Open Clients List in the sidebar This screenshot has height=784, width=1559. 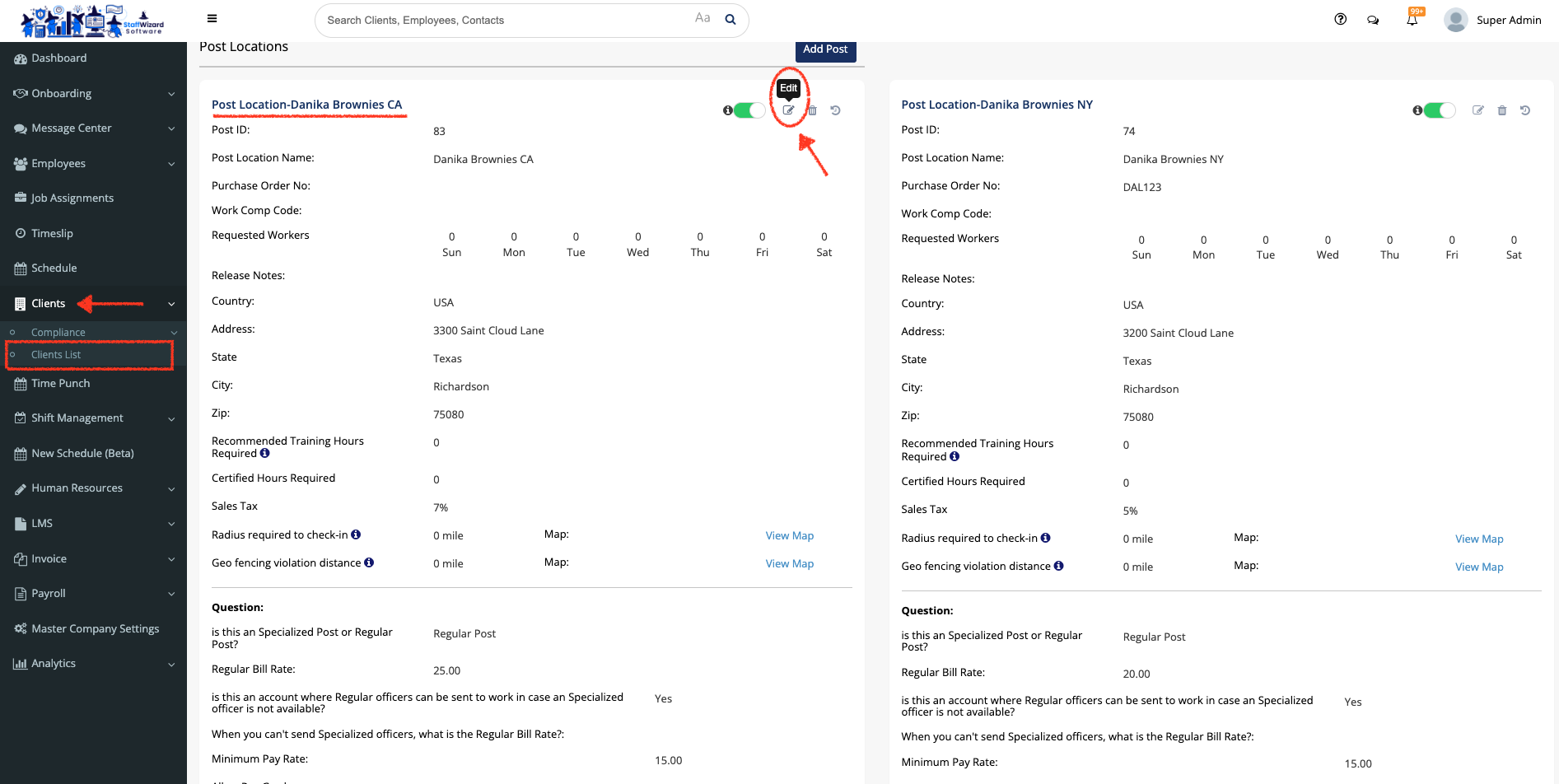click(56, 355)
